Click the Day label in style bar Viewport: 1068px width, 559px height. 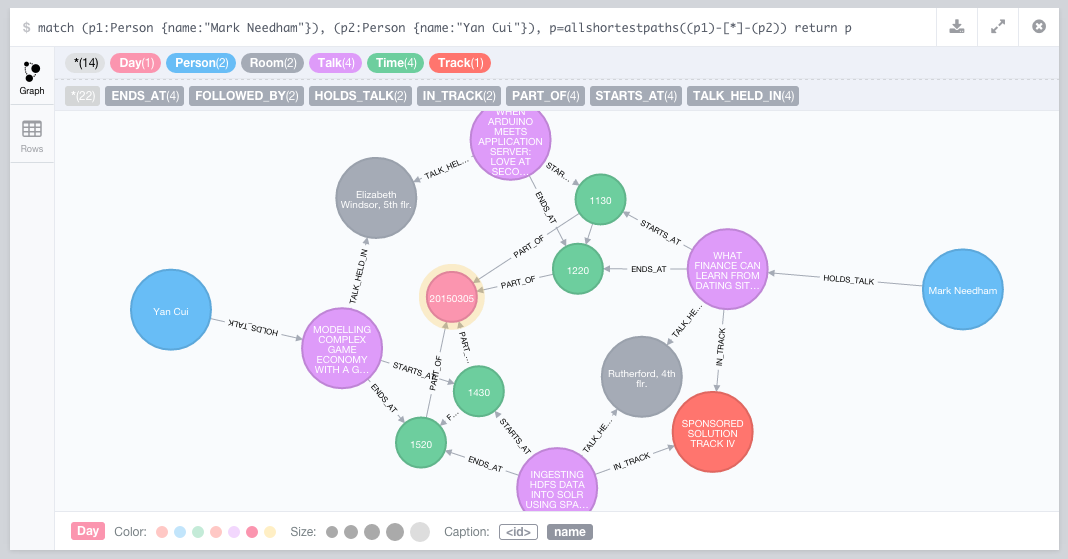coord(88,532)
